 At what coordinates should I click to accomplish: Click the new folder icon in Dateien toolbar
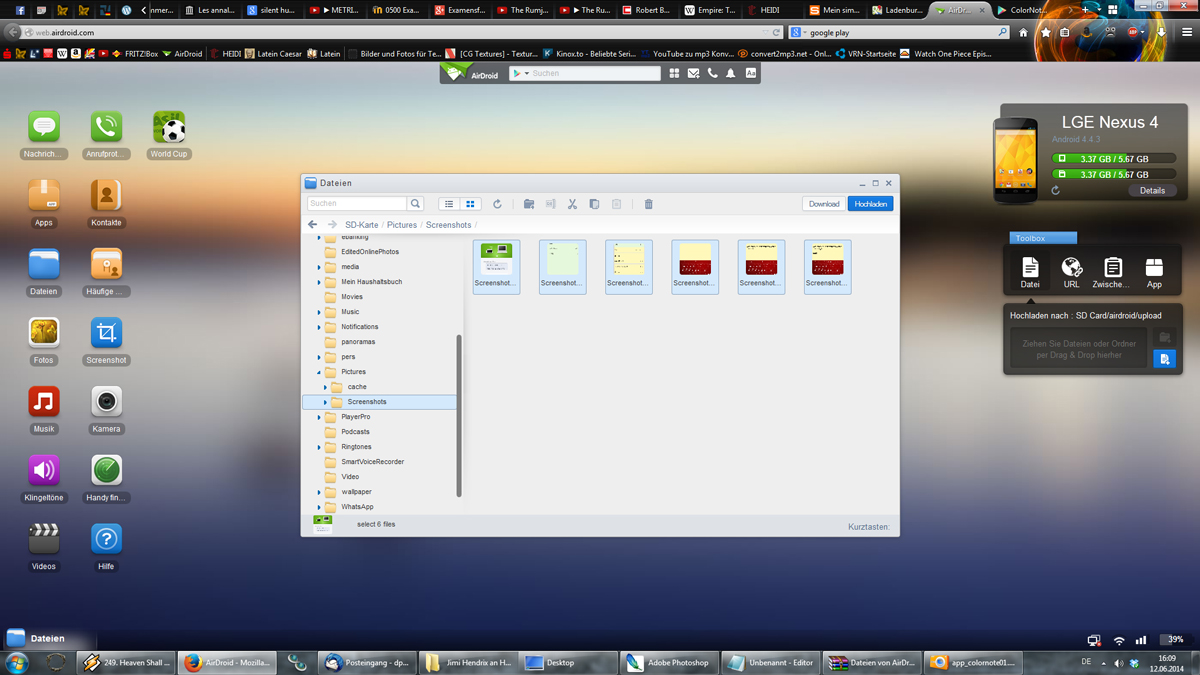point(529,204)
